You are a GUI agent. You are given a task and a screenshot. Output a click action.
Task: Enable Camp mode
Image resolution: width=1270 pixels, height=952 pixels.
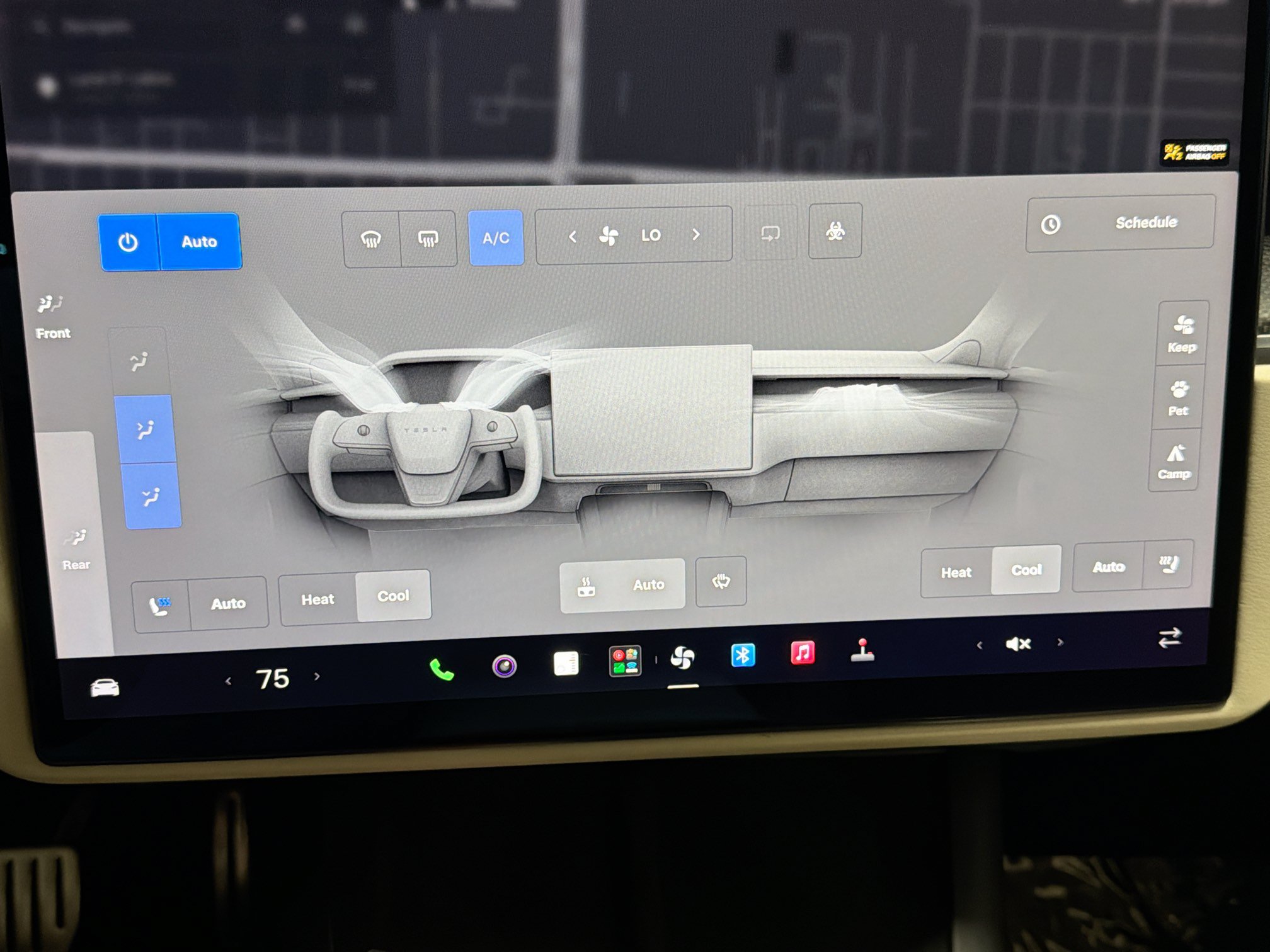pyautogui.click(x=1175, y=462)
